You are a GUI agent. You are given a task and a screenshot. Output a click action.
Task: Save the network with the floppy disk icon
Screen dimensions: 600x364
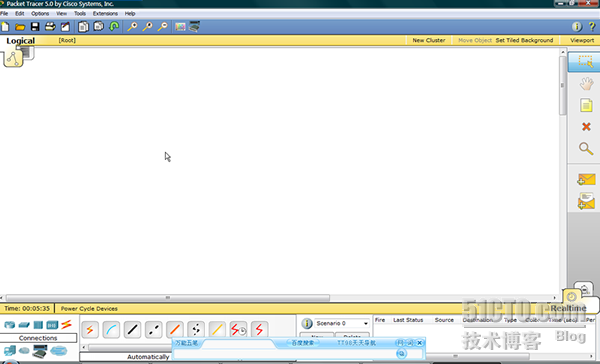pyautogui.click(x=35, y=27)
